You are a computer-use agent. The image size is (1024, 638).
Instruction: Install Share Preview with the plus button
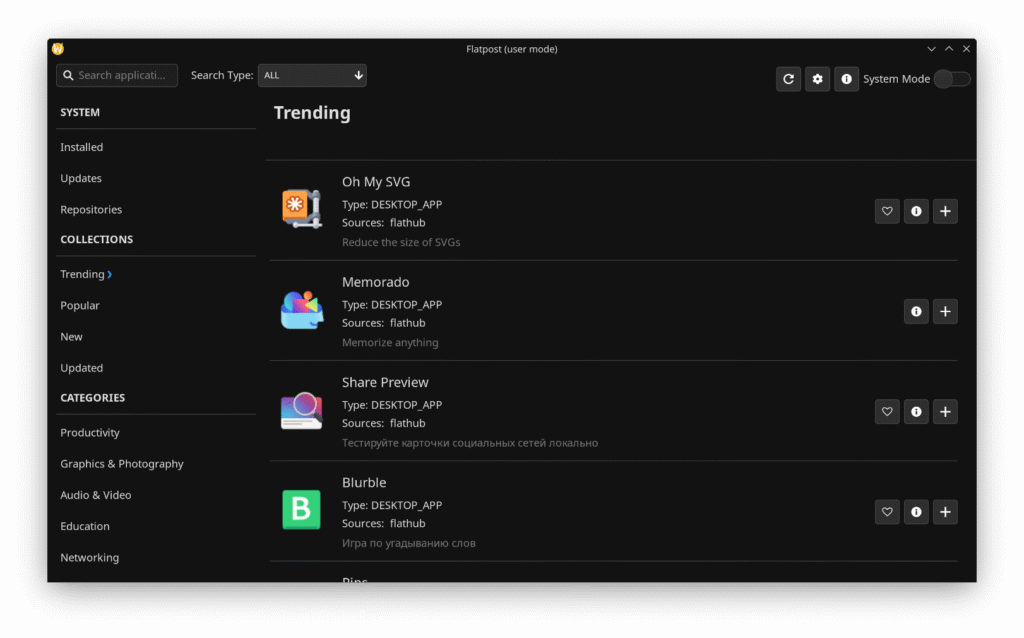945,411
